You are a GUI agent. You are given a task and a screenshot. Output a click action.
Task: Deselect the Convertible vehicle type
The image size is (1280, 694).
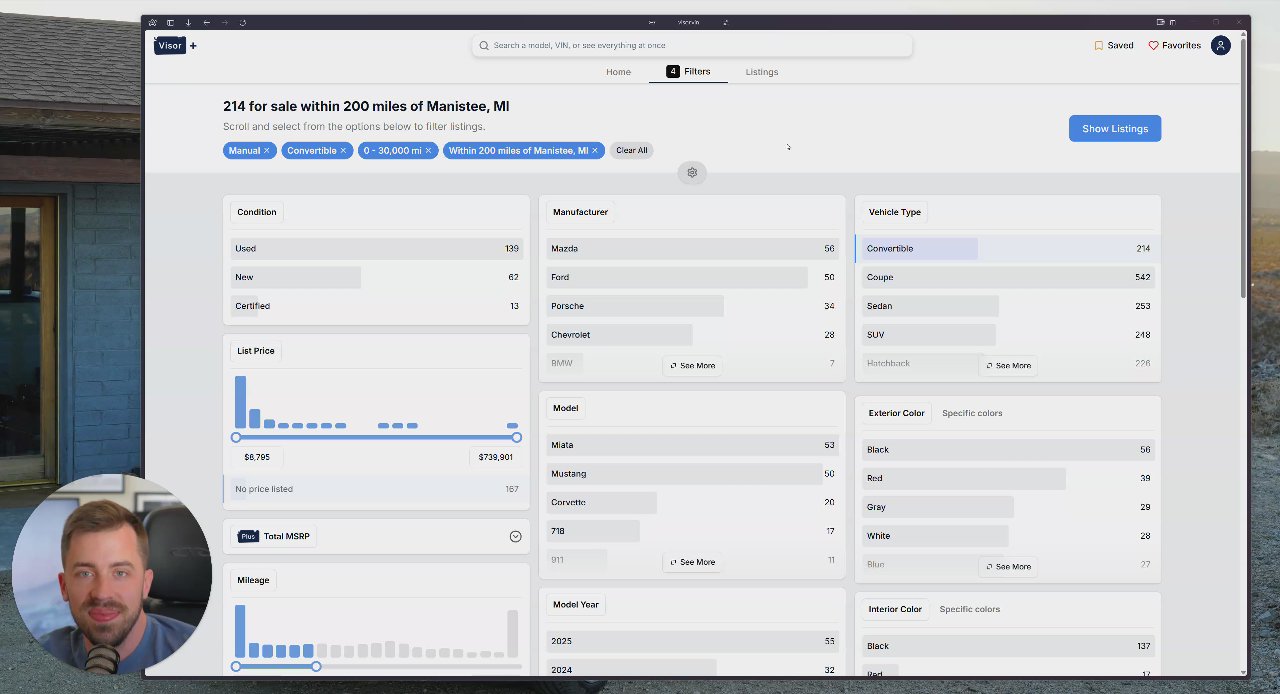tap(1008, 248)
